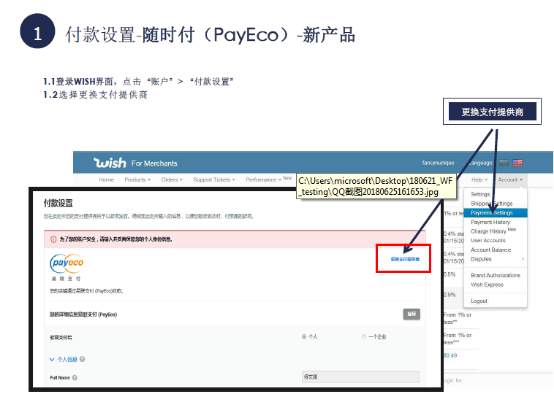The image size is (554, 403).
Task: Click the PayEco logo
Action: click(x=67, y=263)
